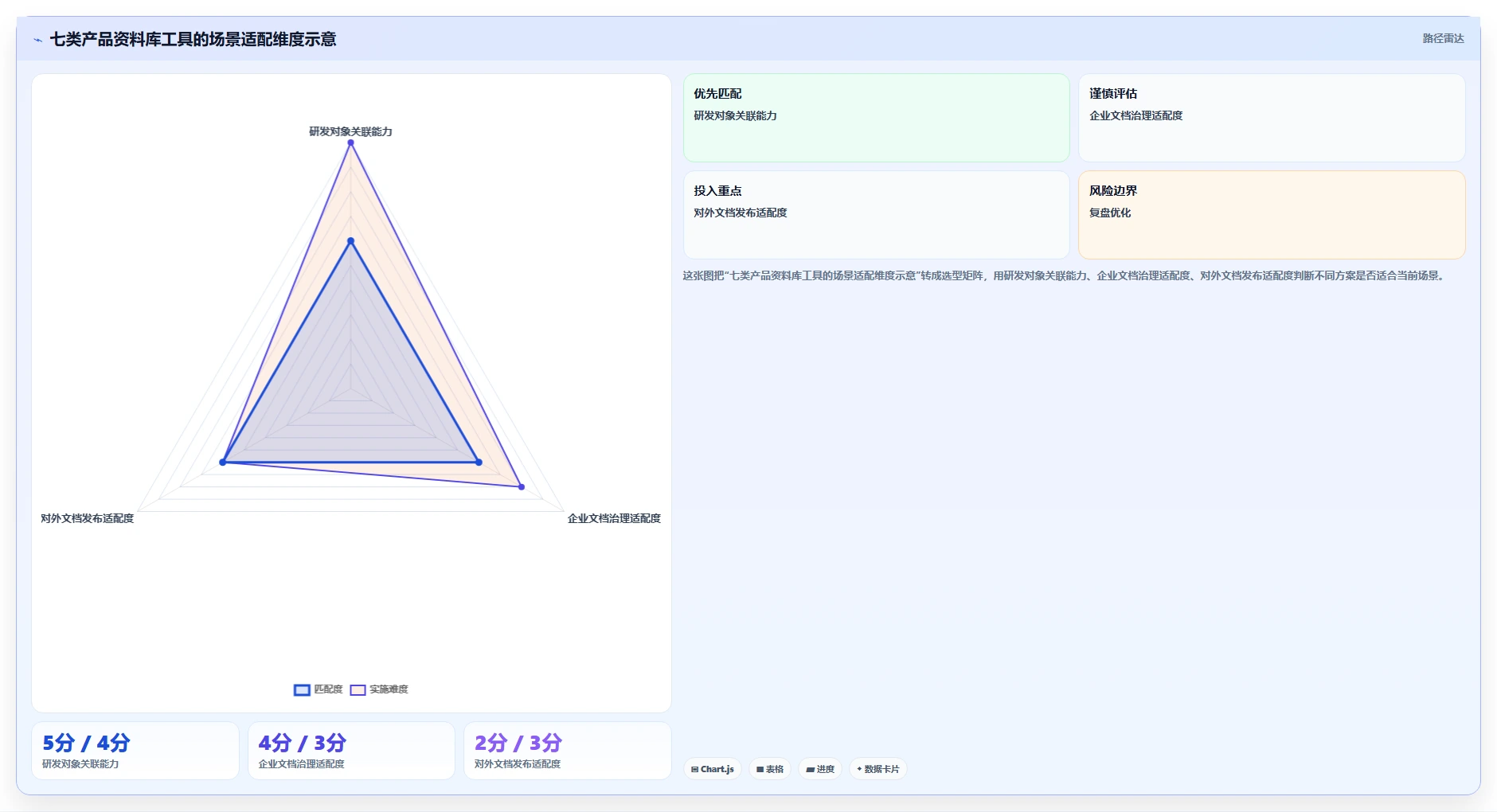
Task: Click the 进度 tag
Action: tap(820, 769)
